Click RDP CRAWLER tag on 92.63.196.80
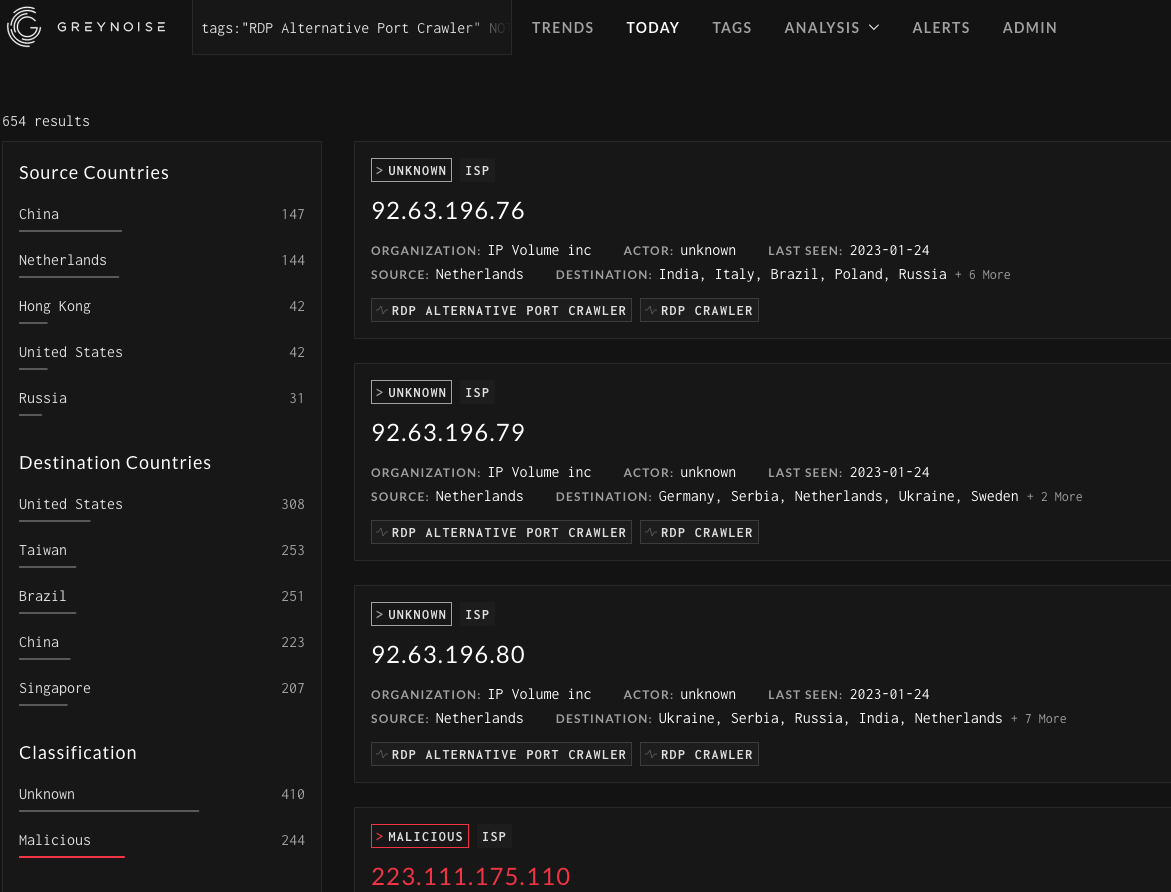The height and width of the screenshot is (892, 1171). point(699,754)
